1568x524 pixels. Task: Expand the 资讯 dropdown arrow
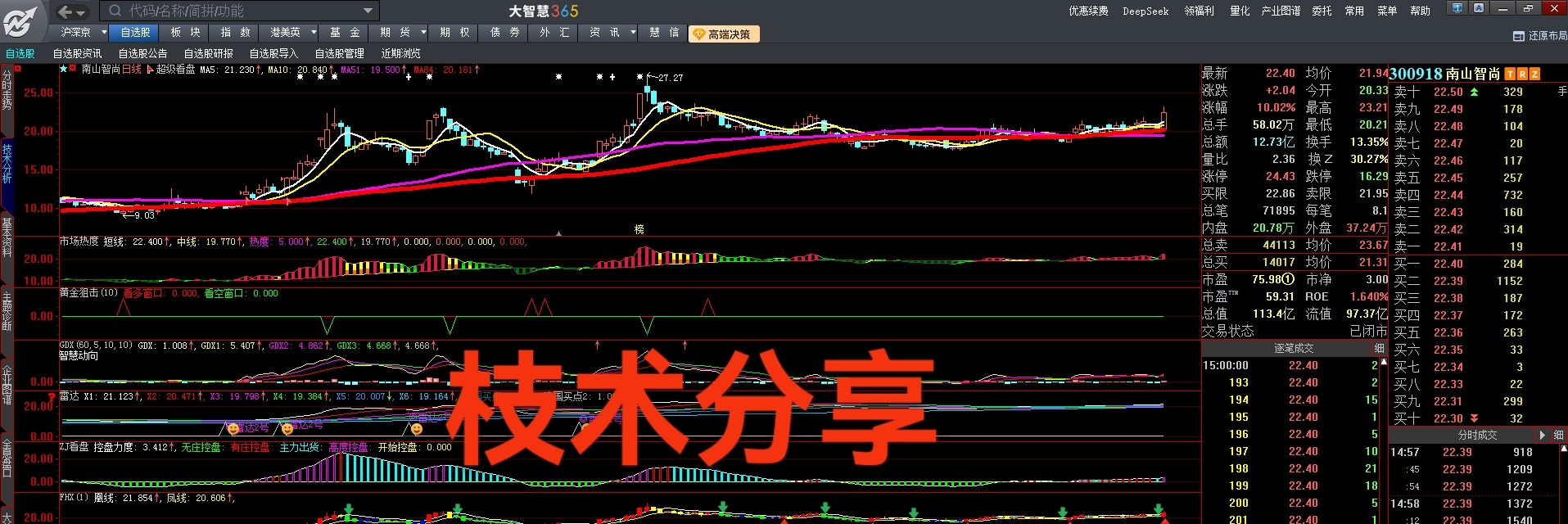click(633, 33)
